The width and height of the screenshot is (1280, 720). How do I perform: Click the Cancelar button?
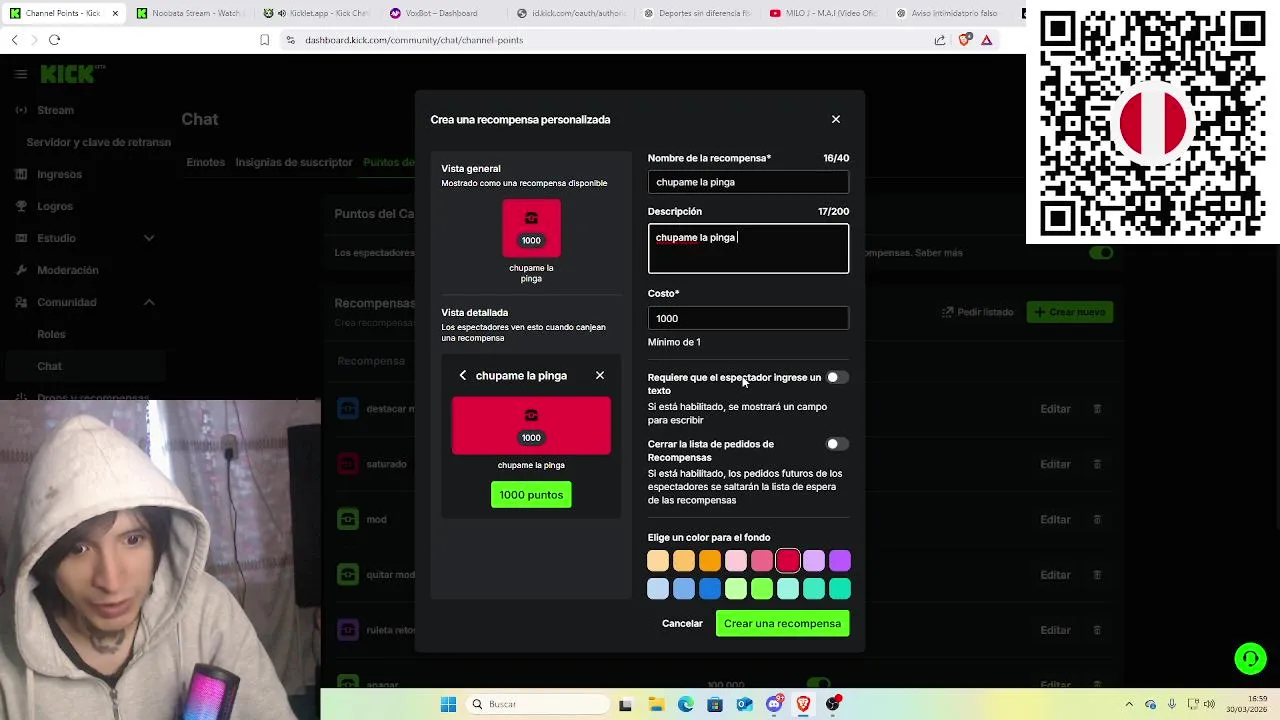pyautogui.click(x=682, y=623)
